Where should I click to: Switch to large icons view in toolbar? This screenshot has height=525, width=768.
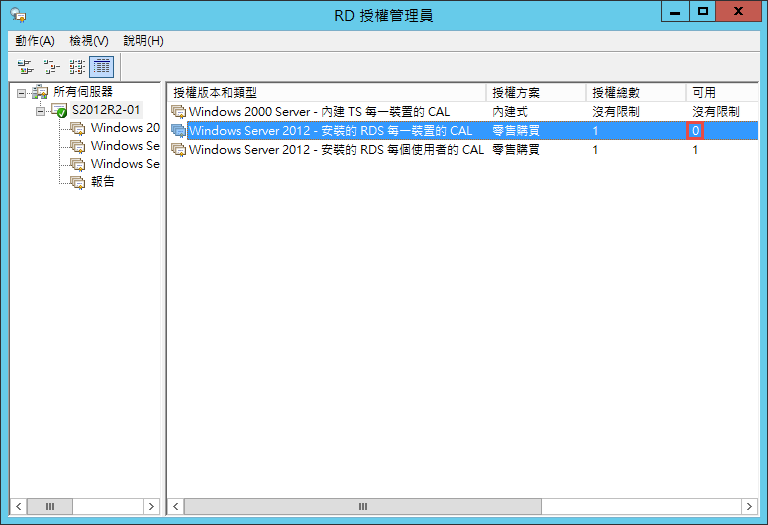point(25,67)
